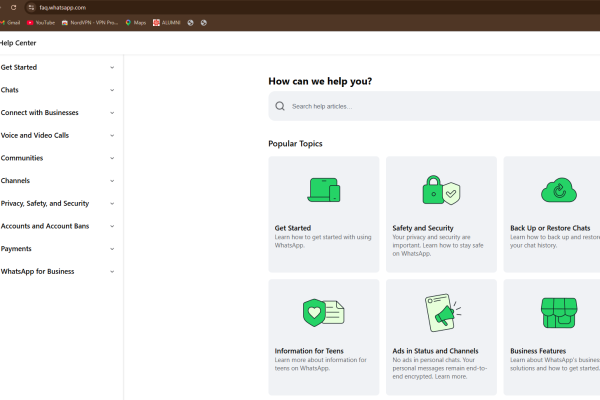Open the Payments sidebar section
This screenshot has height=400, width=600.
point(16,249)
